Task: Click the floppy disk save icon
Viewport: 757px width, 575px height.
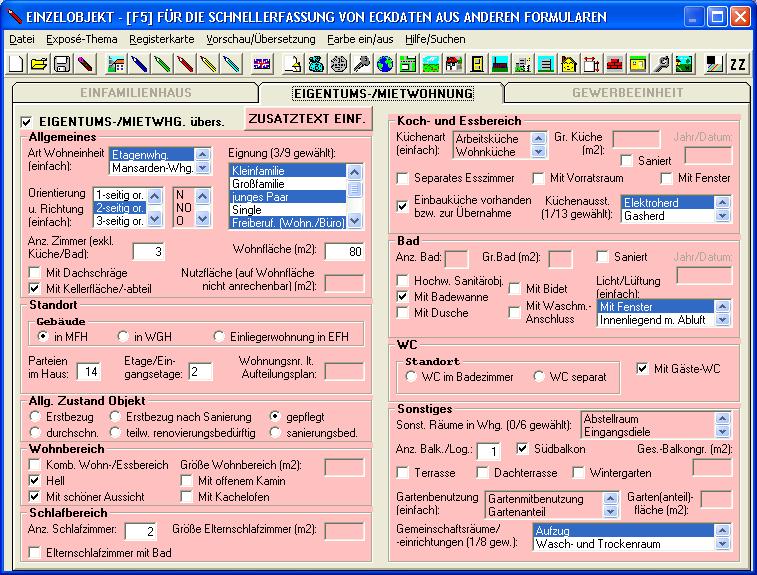Action: click(x=61, y=64)
